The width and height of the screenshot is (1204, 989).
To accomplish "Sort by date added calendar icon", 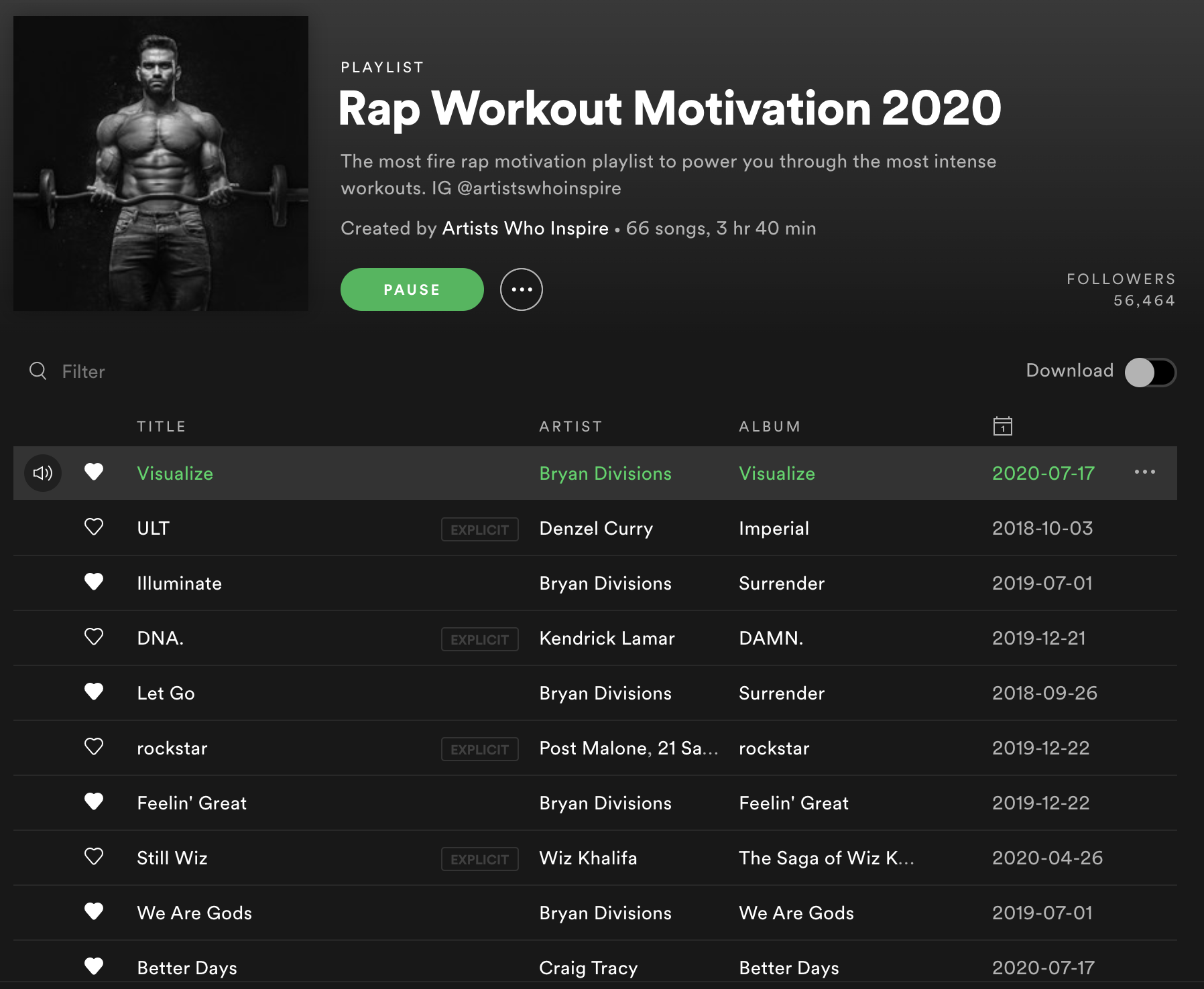I will tap(1003, 426).
